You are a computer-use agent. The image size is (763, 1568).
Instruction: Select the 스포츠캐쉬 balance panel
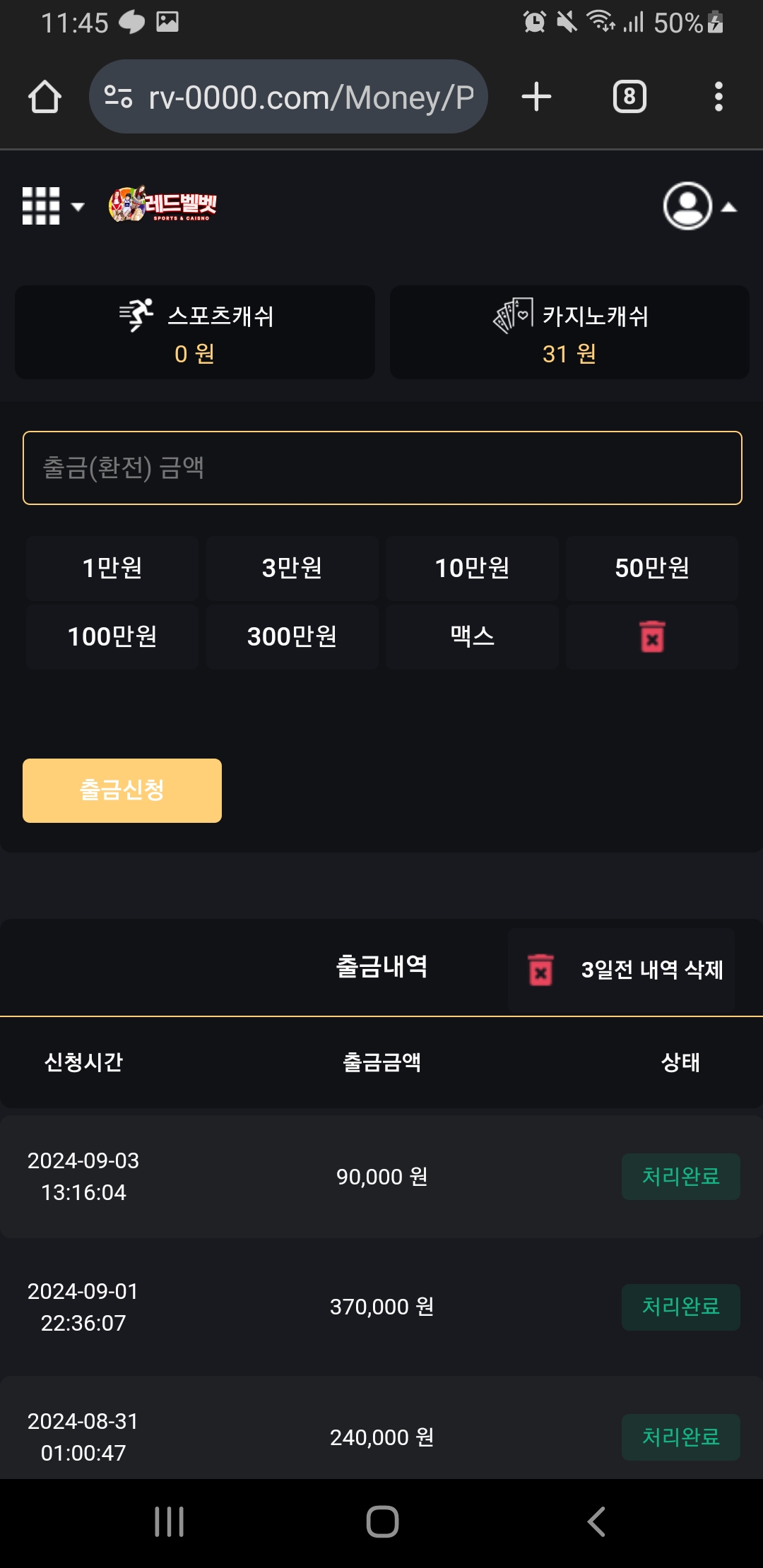[195, 333]
